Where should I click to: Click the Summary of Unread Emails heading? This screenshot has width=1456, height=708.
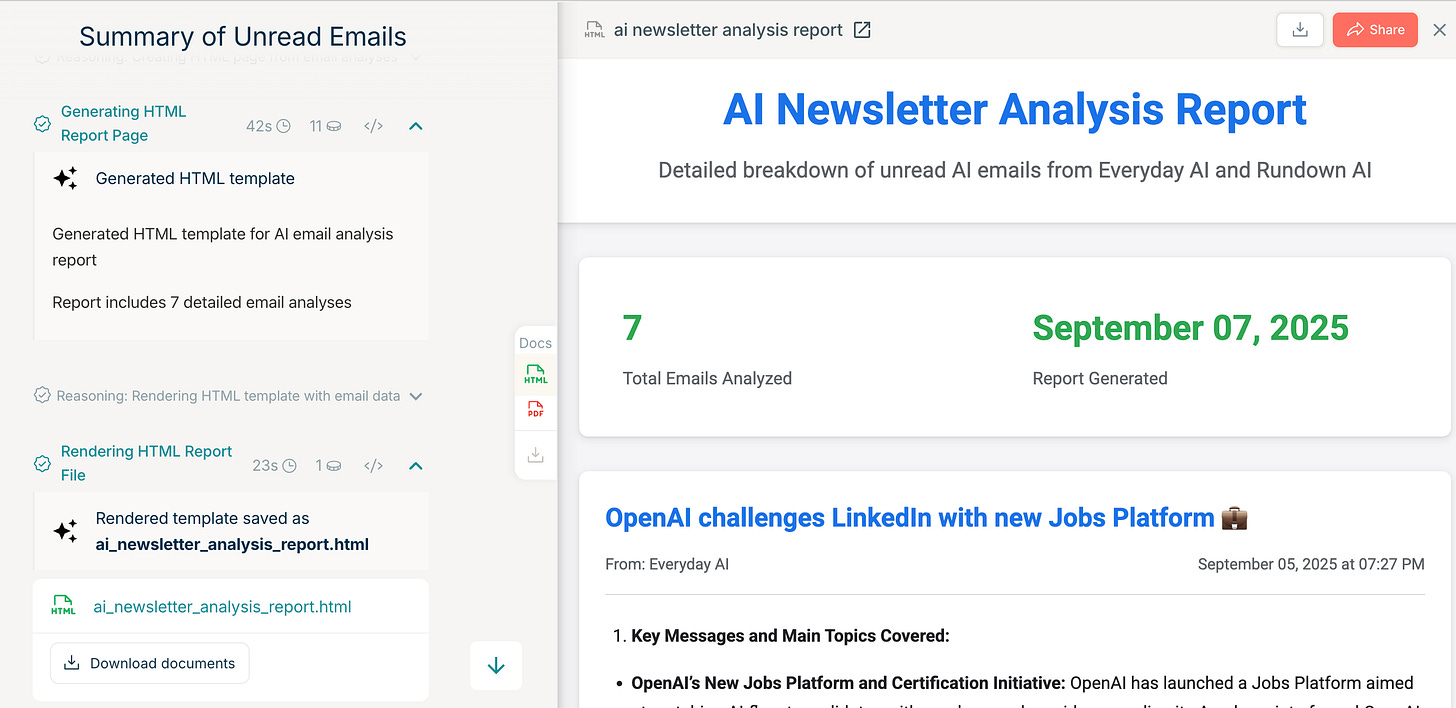click(x=243, y=37)
